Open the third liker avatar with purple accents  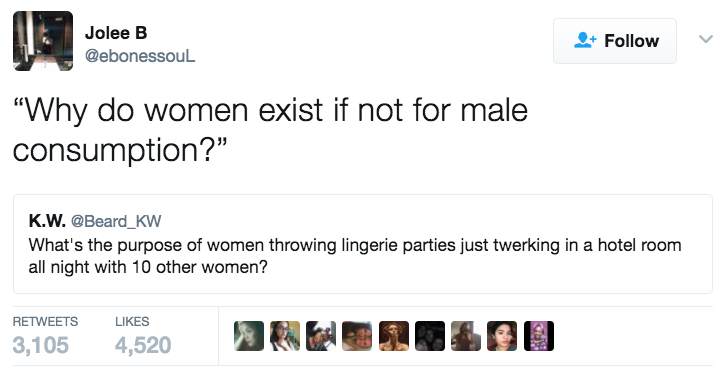321,336
